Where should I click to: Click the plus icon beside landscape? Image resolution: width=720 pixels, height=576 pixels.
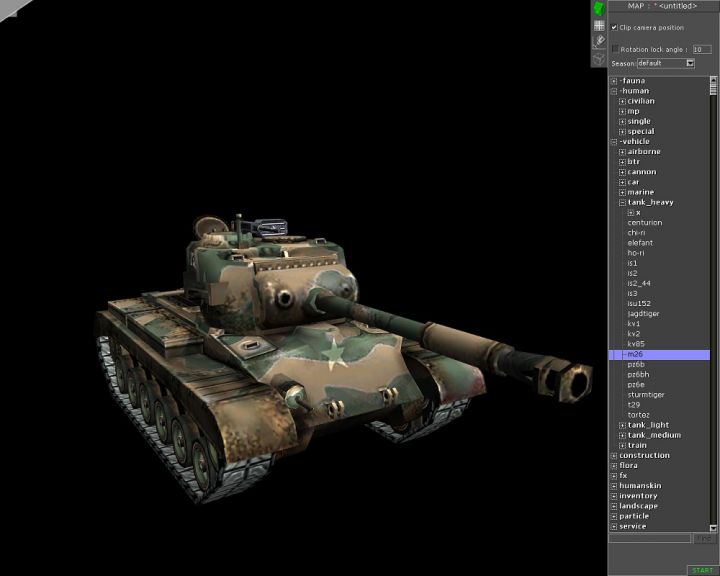614,506
